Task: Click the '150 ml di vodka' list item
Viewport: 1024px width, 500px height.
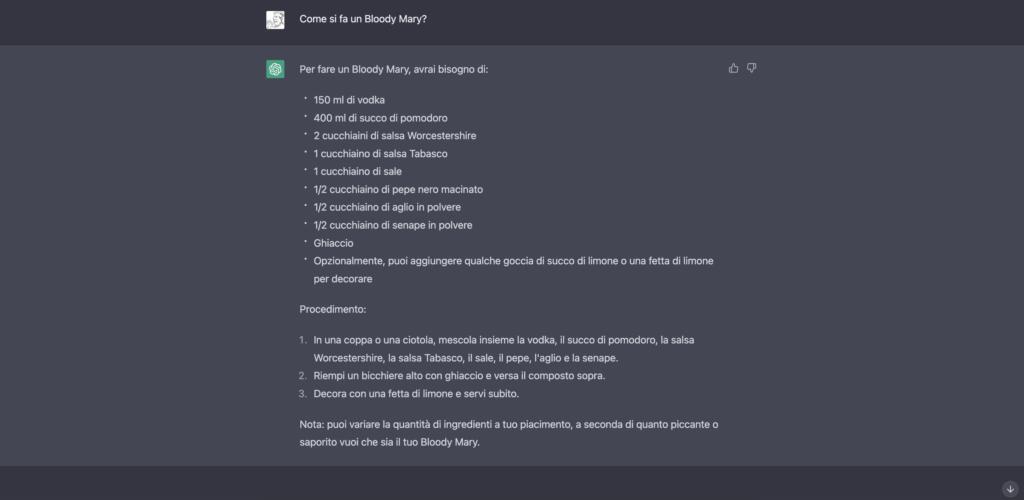Action: click(x=349, y=99)
